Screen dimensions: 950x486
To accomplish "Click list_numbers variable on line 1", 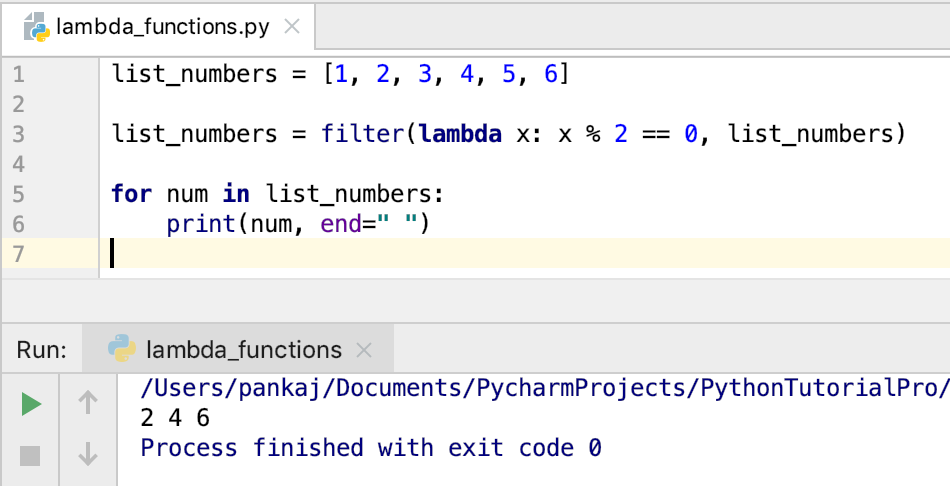I will 194,75.
